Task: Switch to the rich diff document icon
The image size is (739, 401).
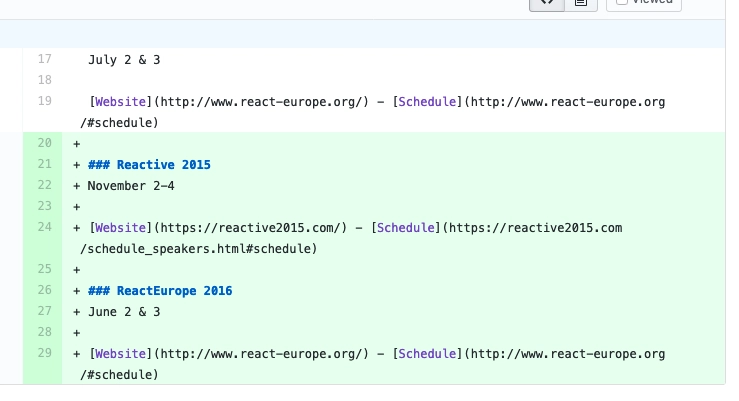Action: (x=581, y=4)
